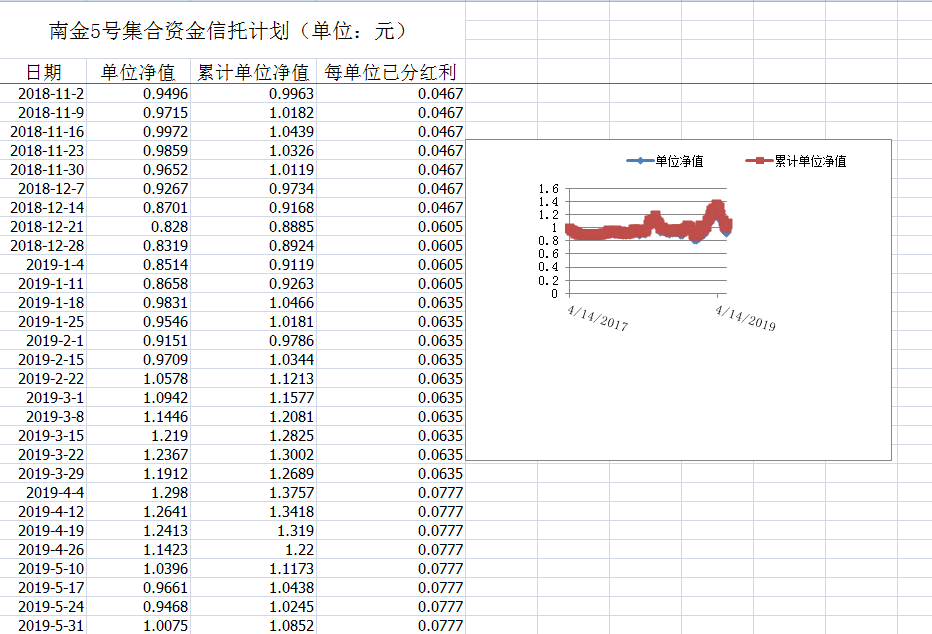The height and width of the screenshot is (634, 932).
Task: Select date cell 2018-12-28
Action: click(x=43, y=245)
